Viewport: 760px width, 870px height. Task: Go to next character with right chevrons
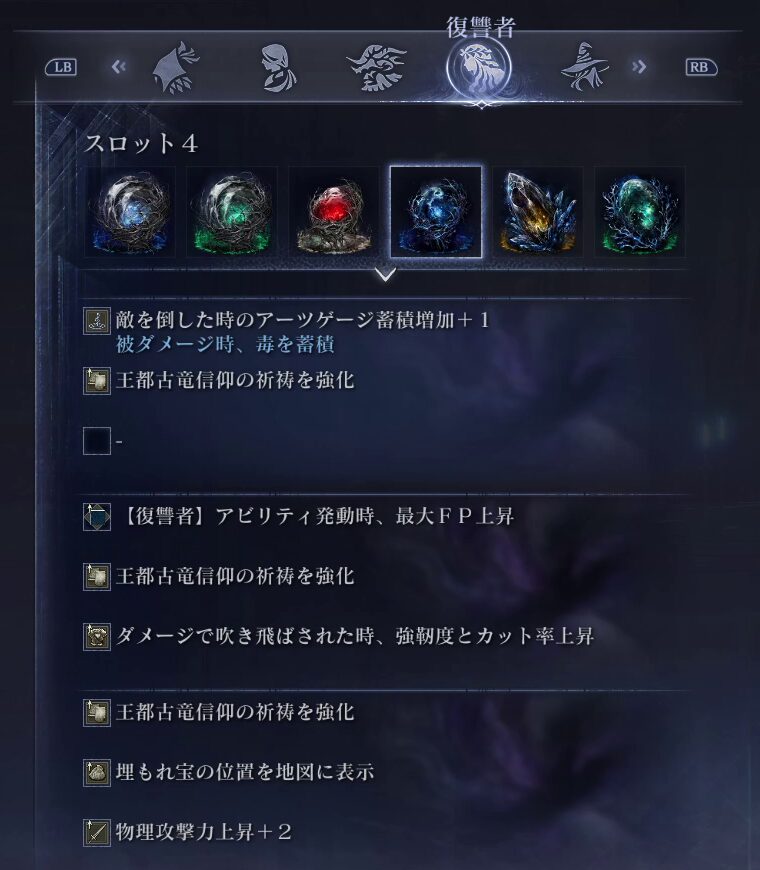(x=639, y=67)
